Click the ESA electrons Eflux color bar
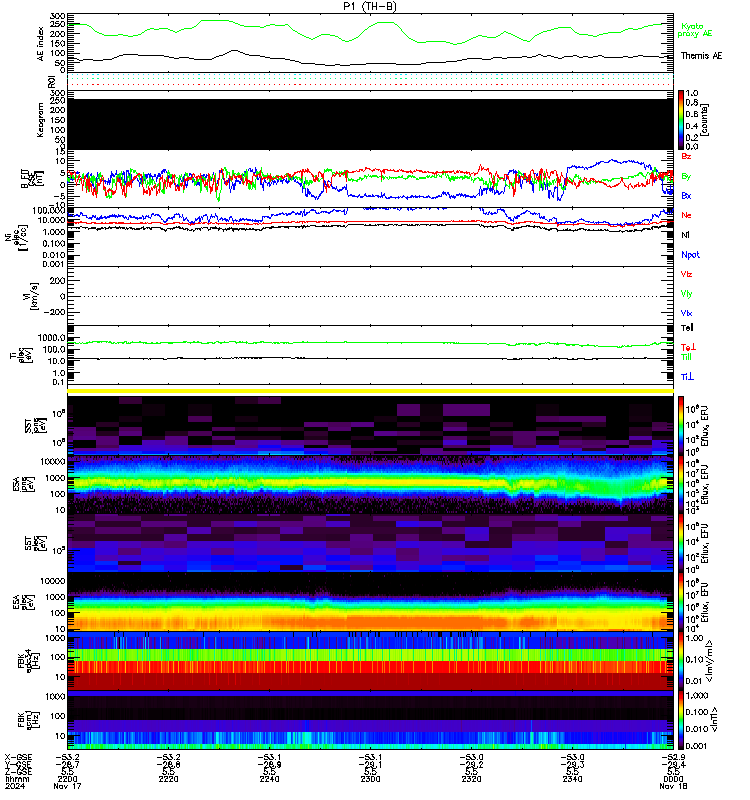 pos(681,601)
